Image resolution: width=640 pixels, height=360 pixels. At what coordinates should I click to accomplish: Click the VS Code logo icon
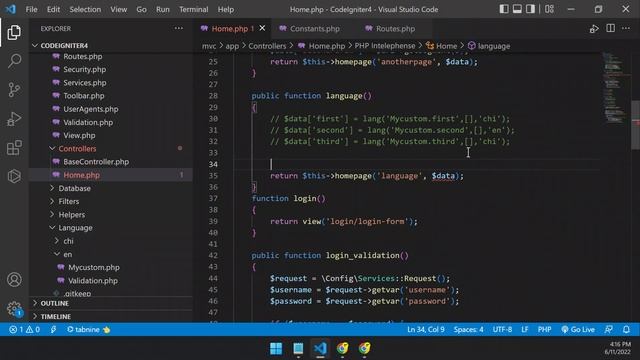click(x=11, y=9)
